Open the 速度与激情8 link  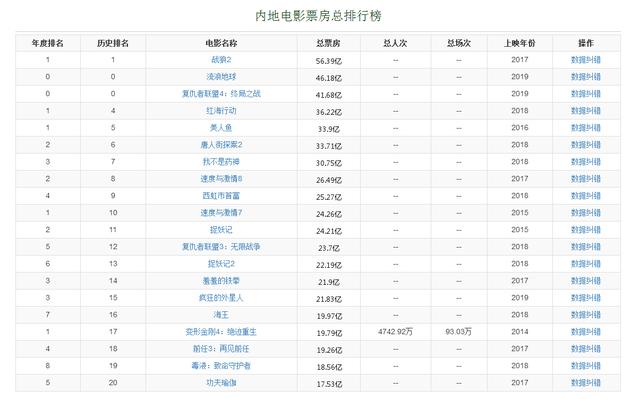click(221, 179)
